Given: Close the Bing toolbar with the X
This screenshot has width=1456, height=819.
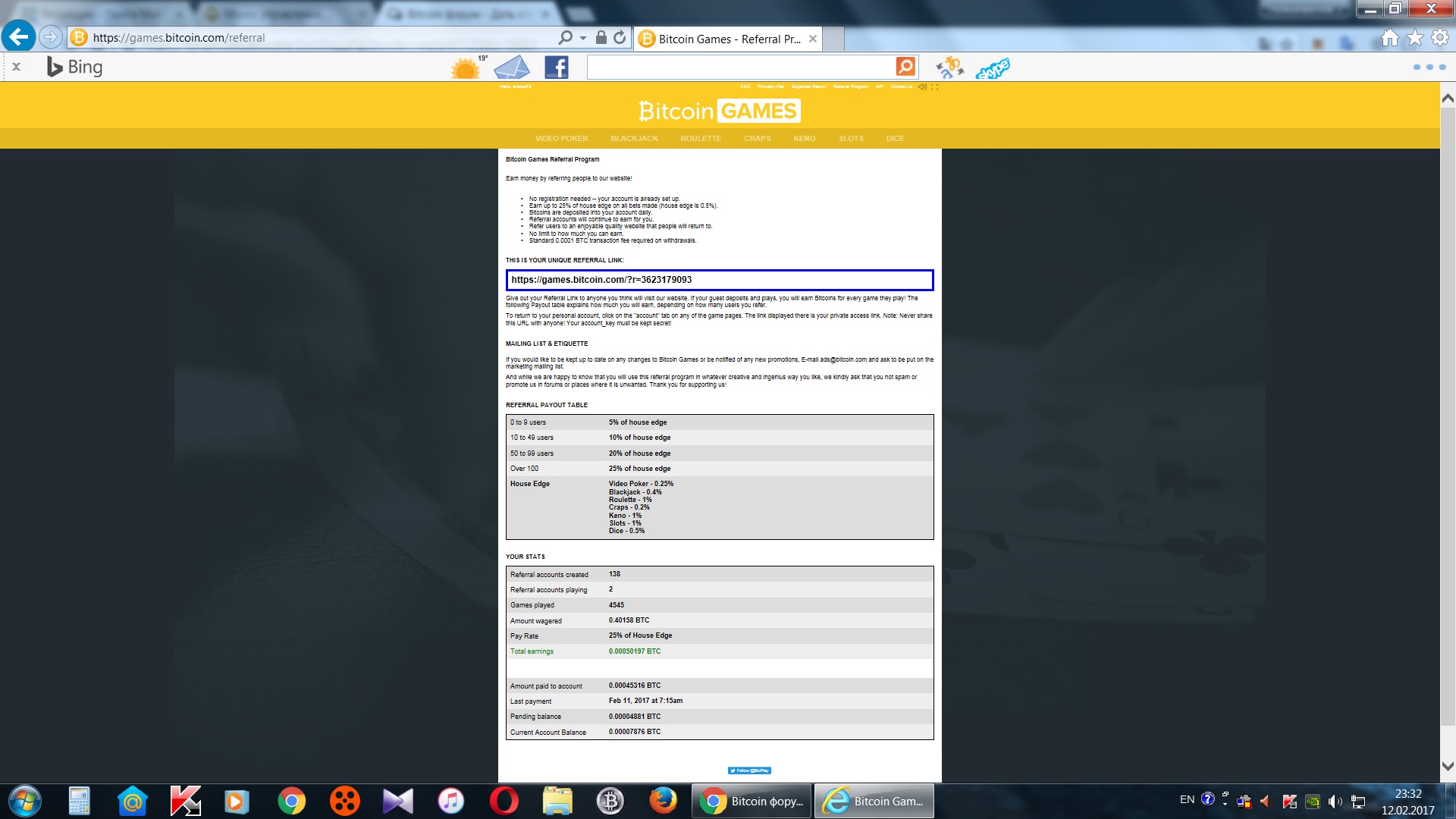Looking at the screenshot, I should pos(16,67).
